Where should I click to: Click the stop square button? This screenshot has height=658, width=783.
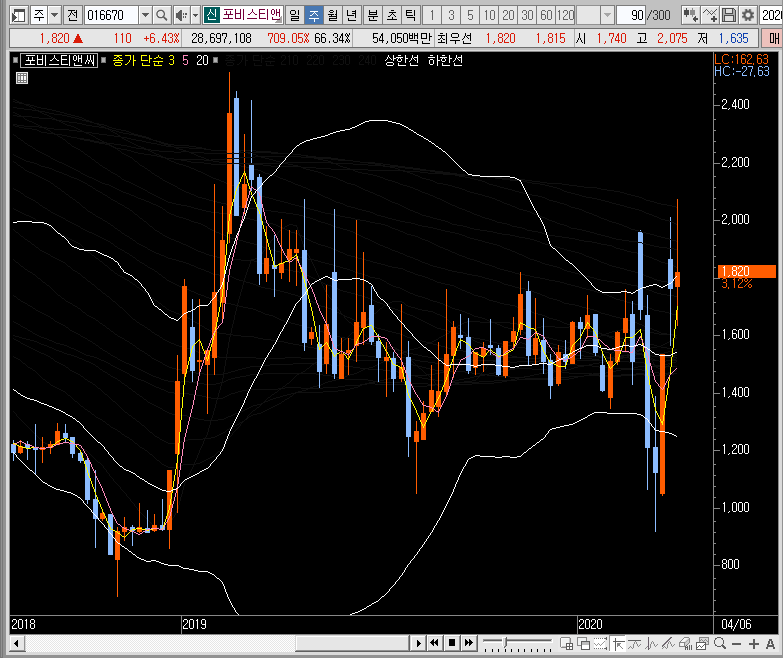click(x=451, y=643)
